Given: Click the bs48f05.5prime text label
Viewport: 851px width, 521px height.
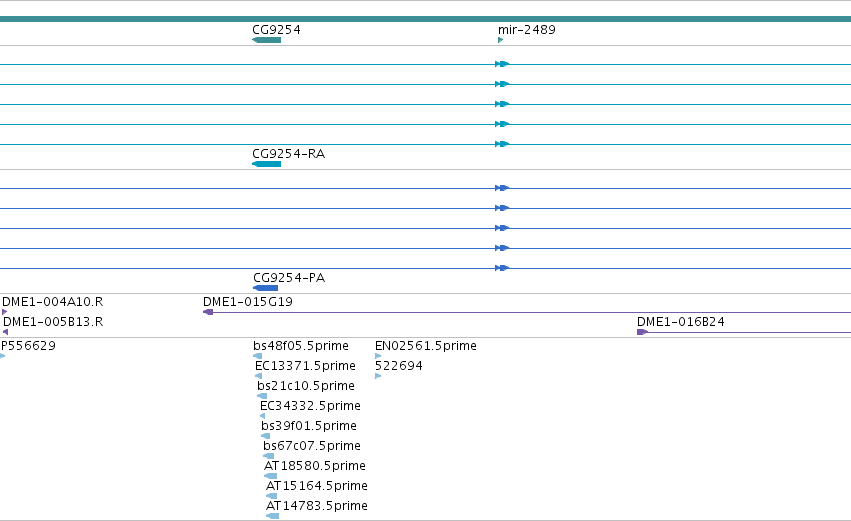Looking at the screenshot, I should 301,346.
